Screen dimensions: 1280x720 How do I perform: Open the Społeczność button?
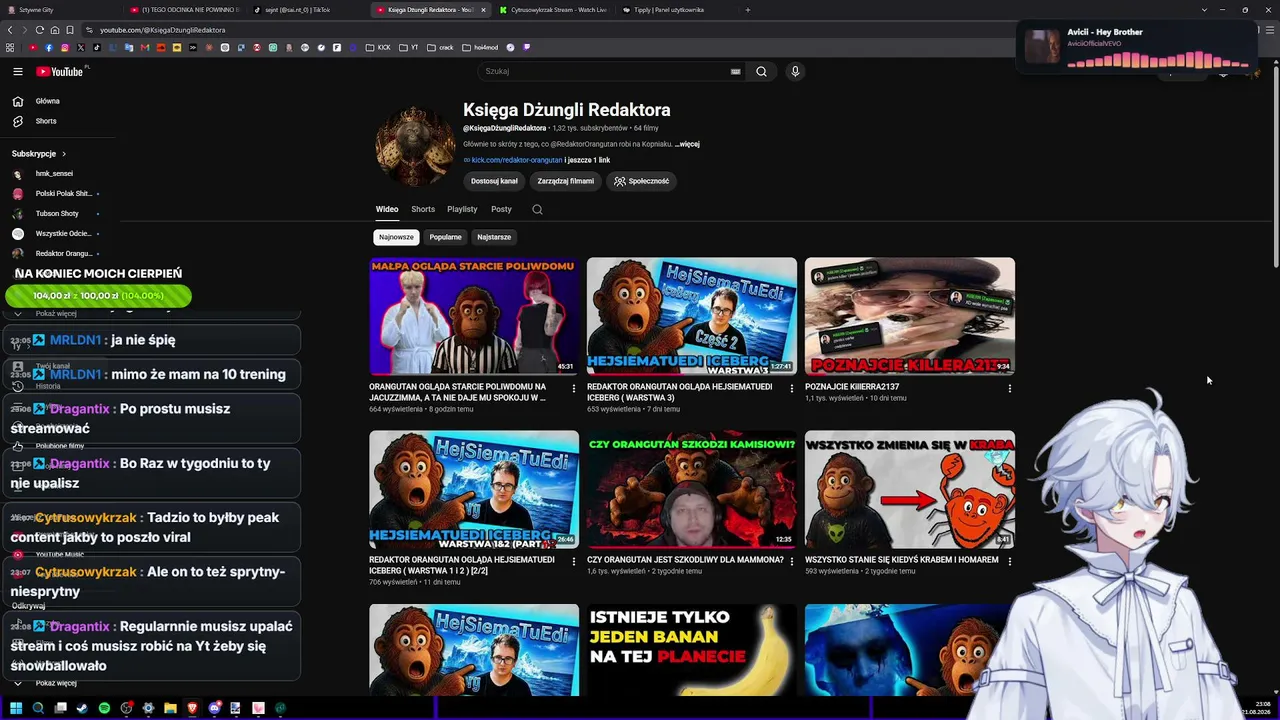[641, 181]
